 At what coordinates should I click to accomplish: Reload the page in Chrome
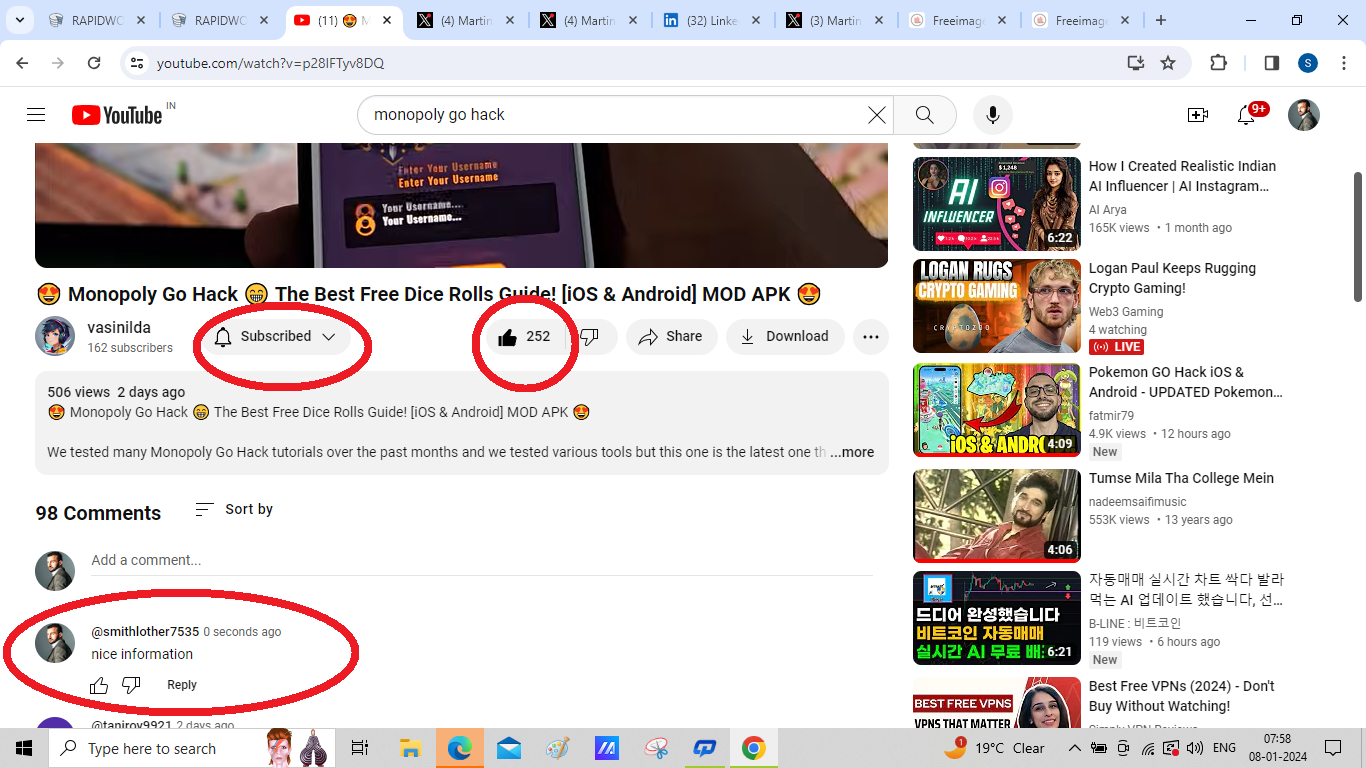[94, 63]
